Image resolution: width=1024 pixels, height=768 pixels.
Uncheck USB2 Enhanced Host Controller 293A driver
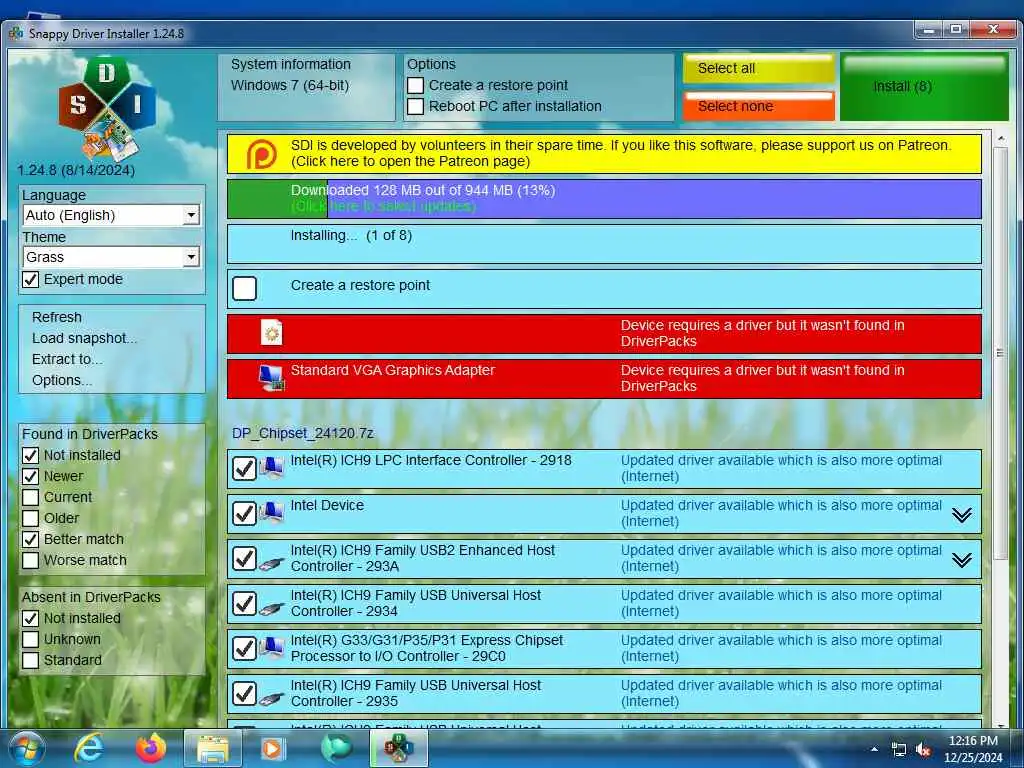245,558
